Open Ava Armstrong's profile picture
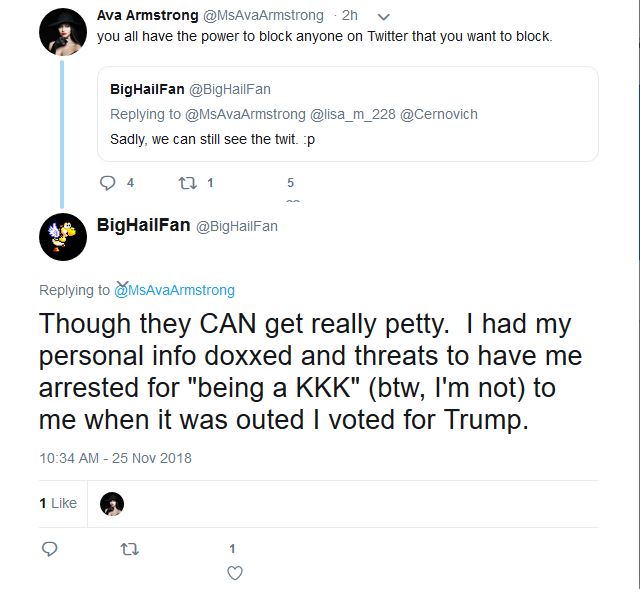640x589 pixels. click(x=63, y=32)
